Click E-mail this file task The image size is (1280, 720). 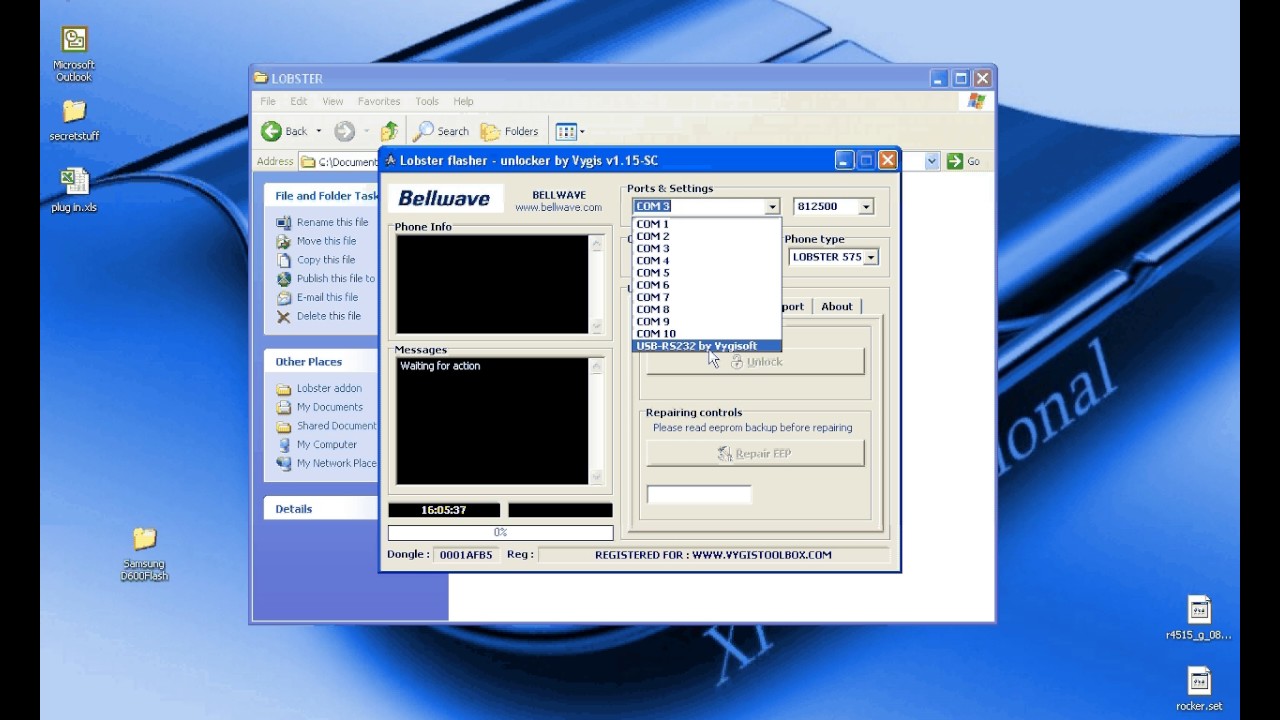pyautogui.click(x=317, y=297)
